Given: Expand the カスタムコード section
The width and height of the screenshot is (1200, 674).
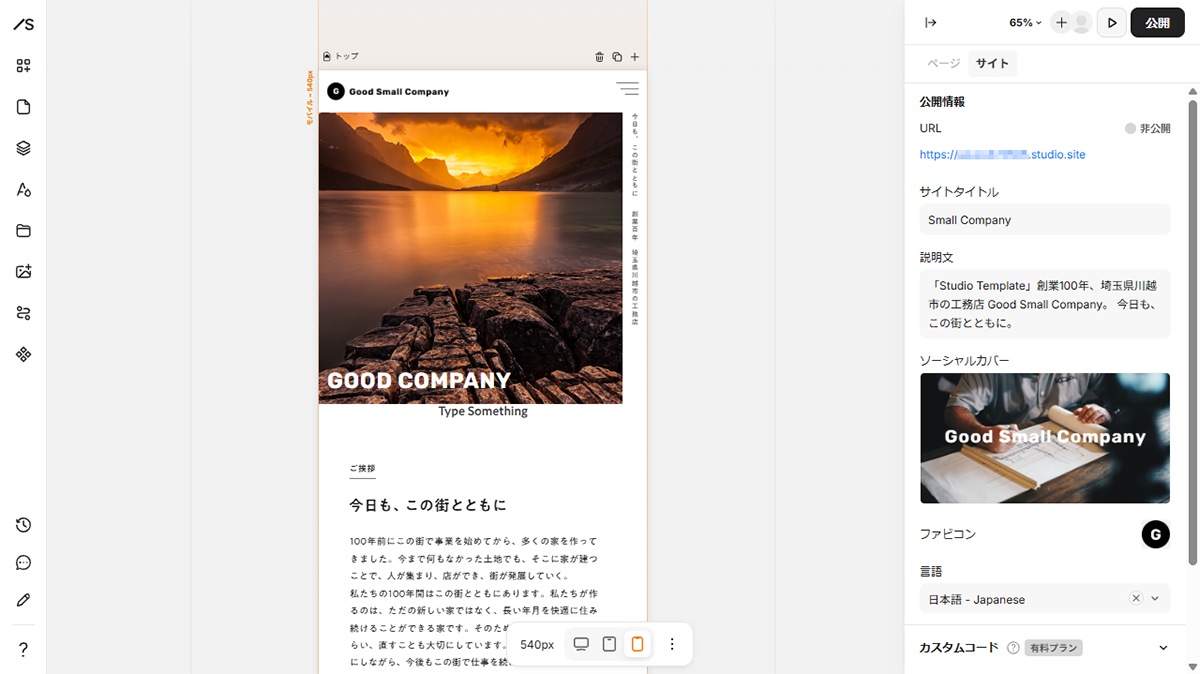Looking at the screenshot, I should click(1163, 648).
